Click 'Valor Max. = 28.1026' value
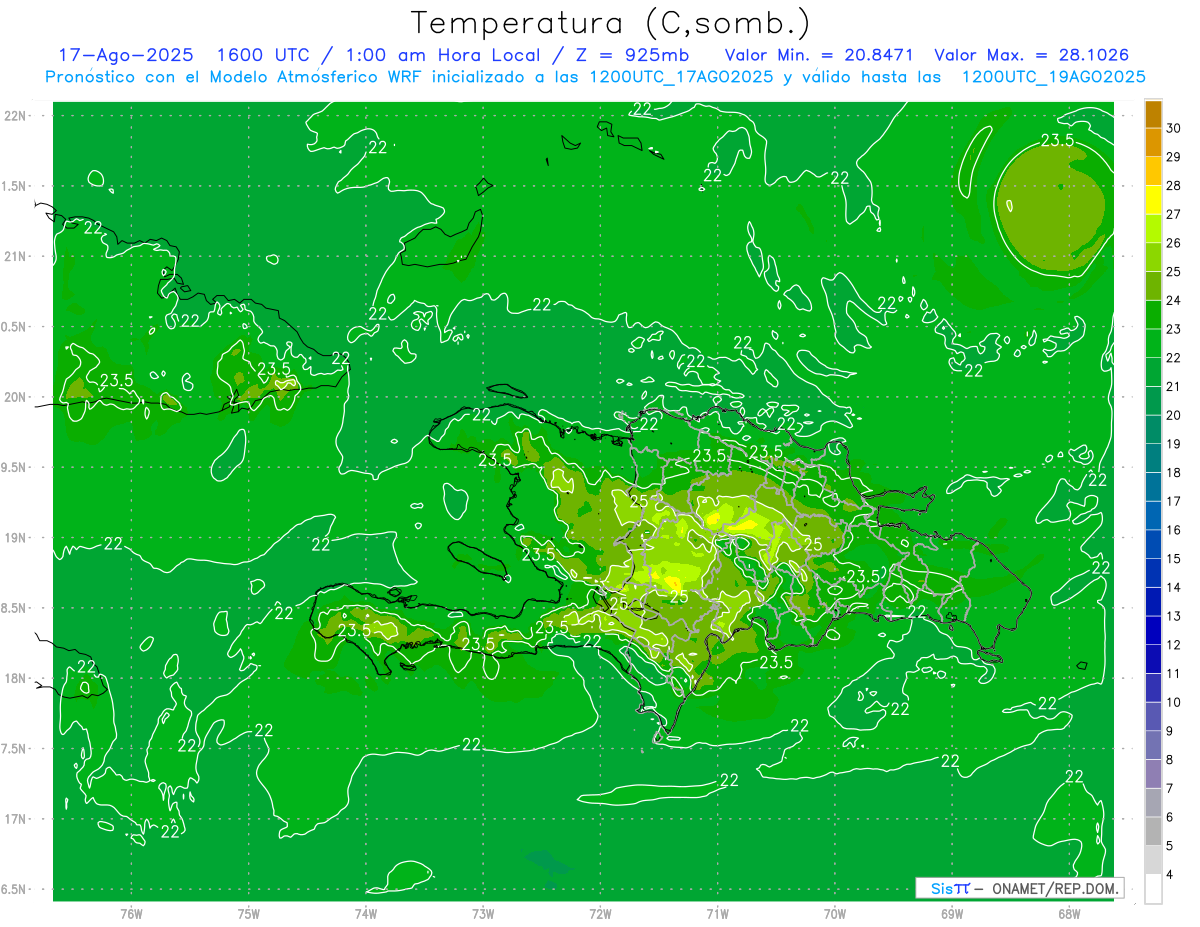 1030,55
